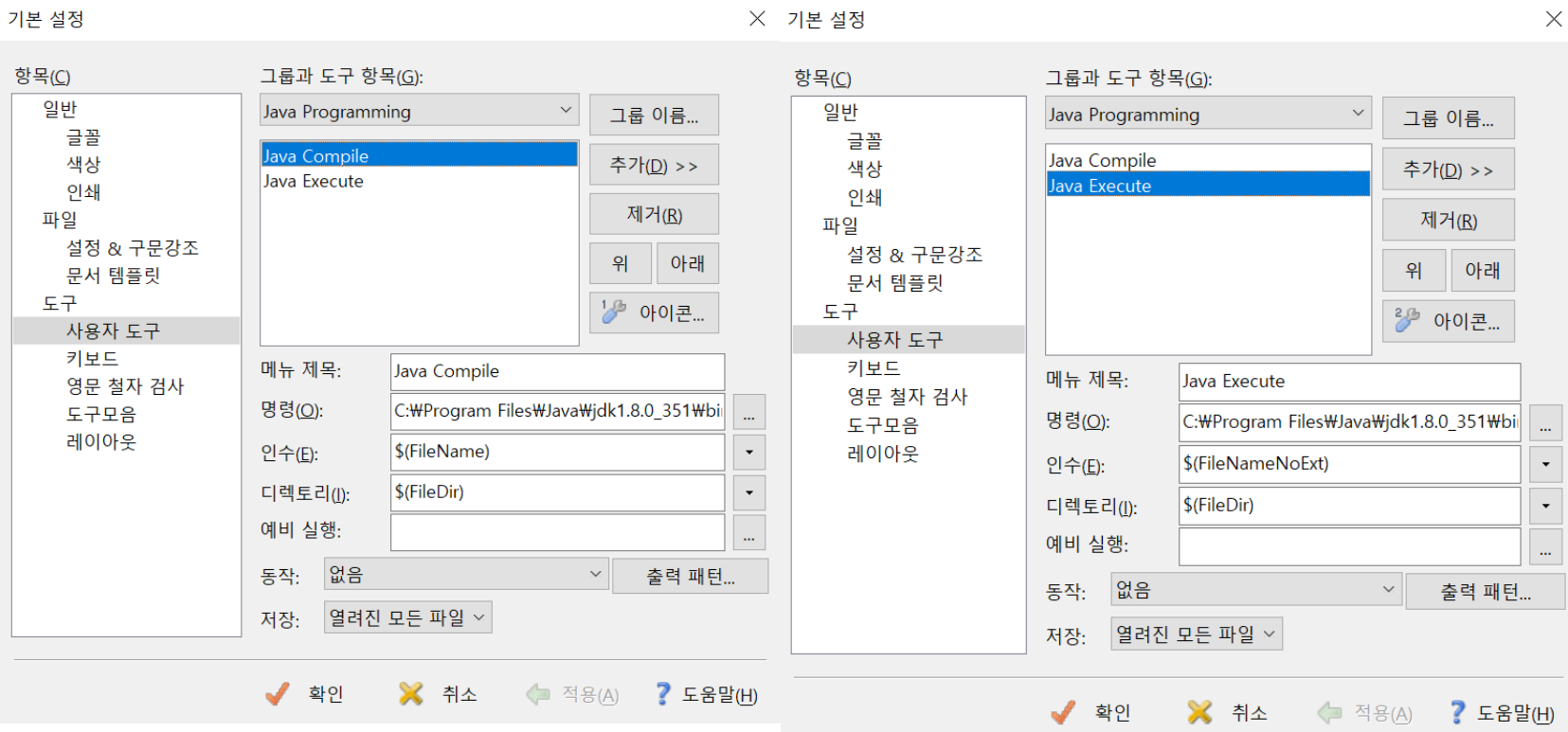Click 취소 X button in right dialog
The image size is (1568, 732).
(1227, 712)
